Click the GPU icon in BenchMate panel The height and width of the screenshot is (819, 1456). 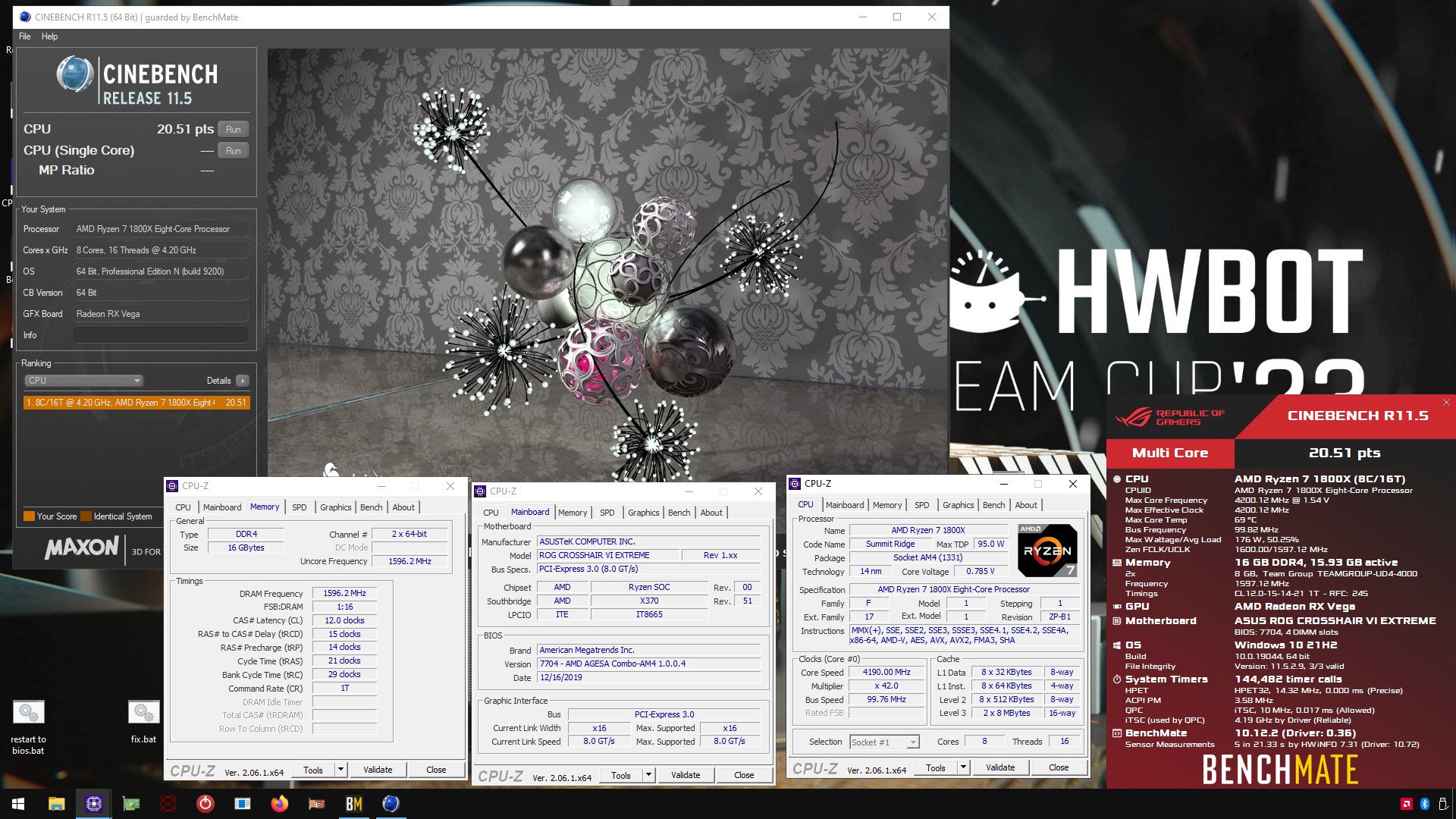[1117, 607]
